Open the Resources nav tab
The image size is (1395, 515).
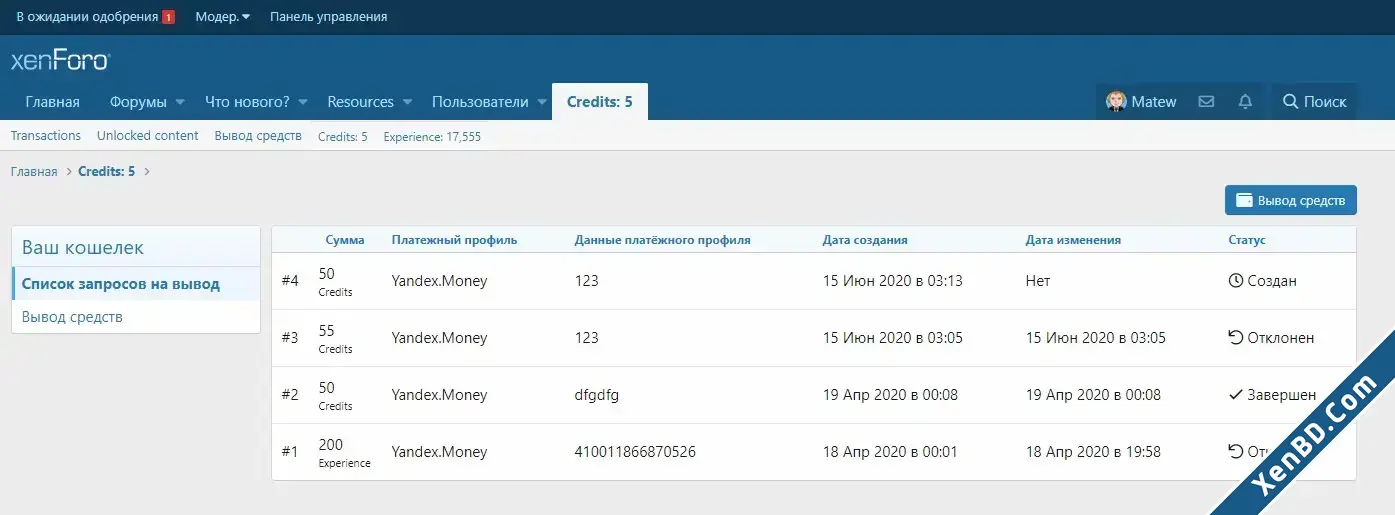[x=360, y=102]
